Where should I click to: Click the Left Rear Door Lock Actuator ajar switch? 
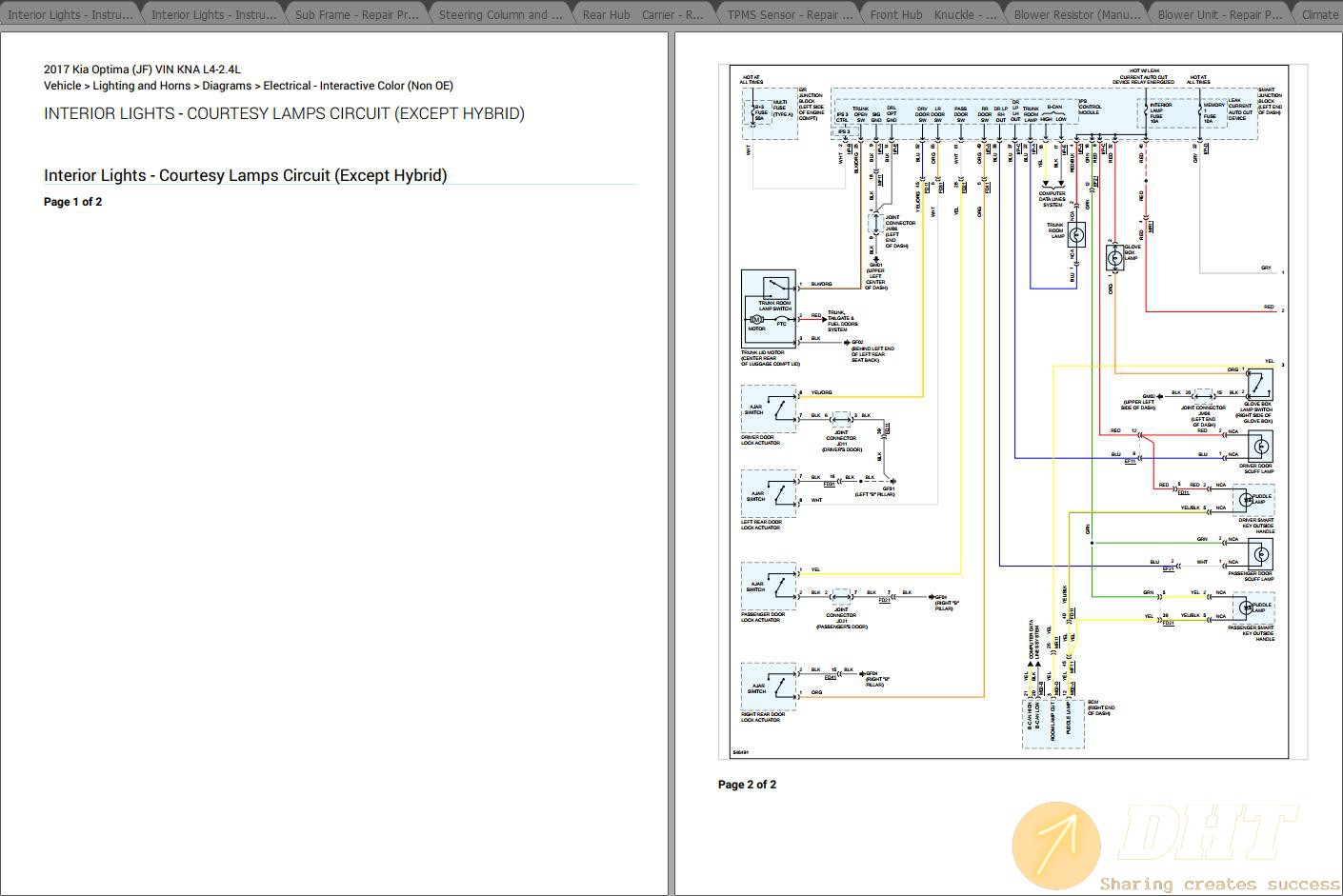pyautogui.click(x=769, y=494)
